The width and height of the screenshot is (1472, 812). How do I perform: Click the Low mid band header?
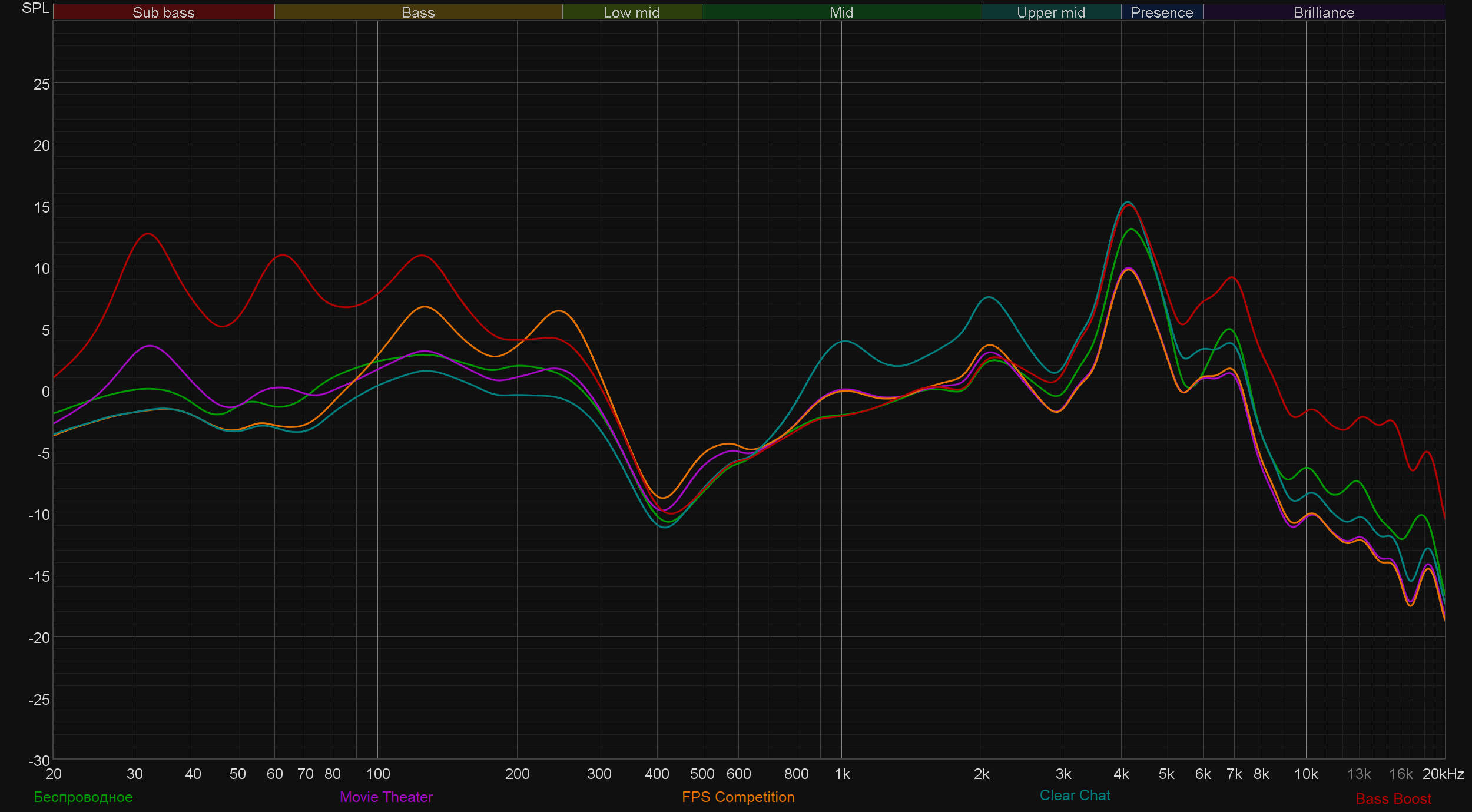point(631,12)
